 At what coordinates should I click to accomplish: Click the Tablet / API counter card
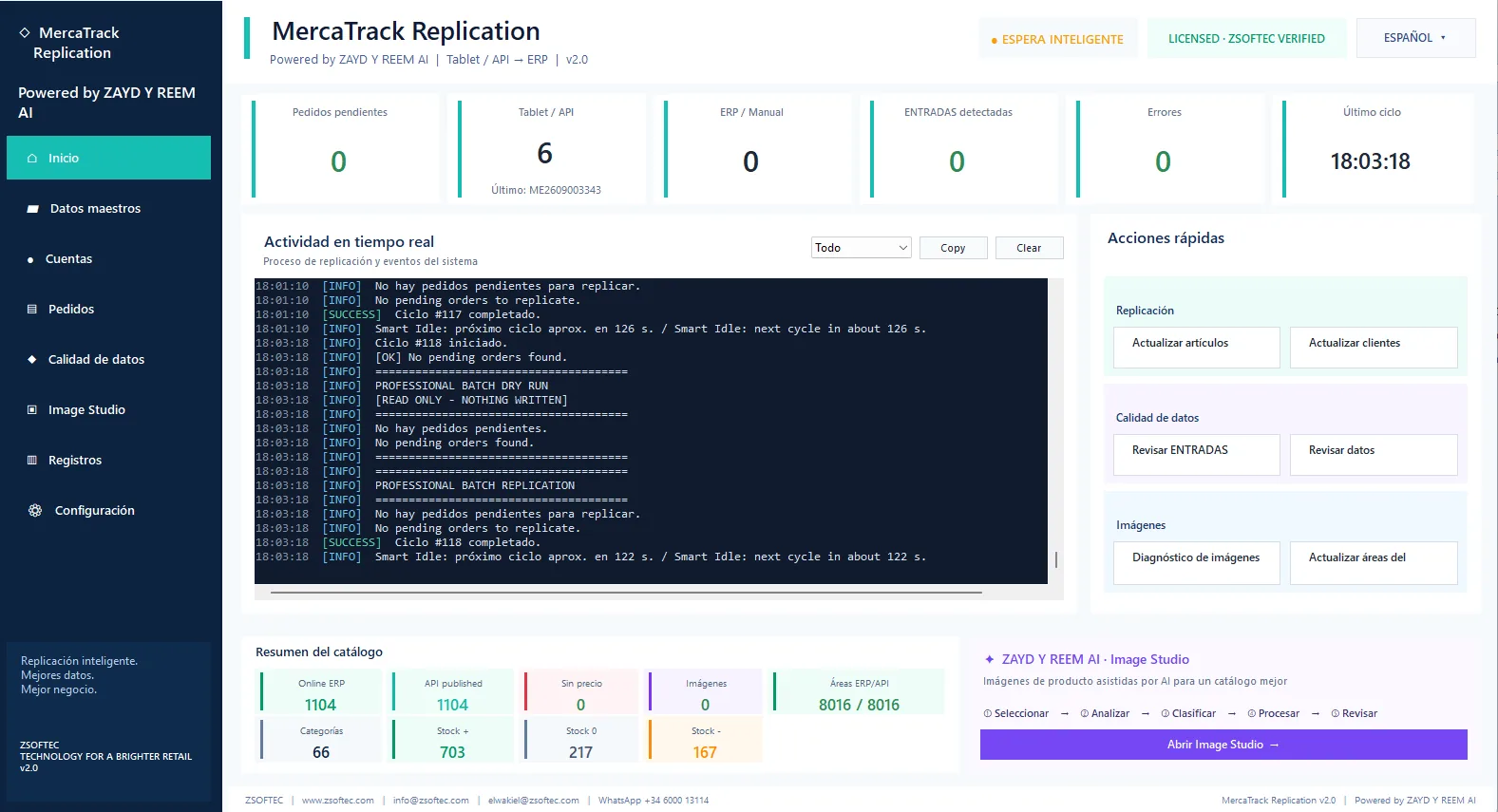pyautogui.click(x=546, y=149)
